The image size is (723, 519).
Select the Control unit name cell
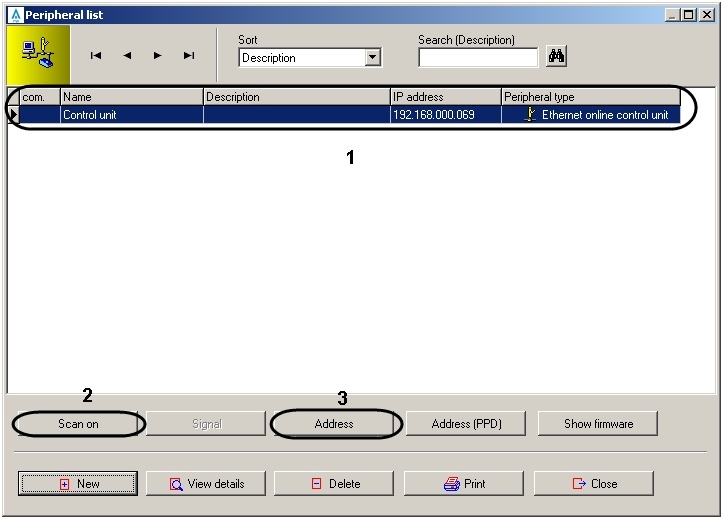point(132,115)
